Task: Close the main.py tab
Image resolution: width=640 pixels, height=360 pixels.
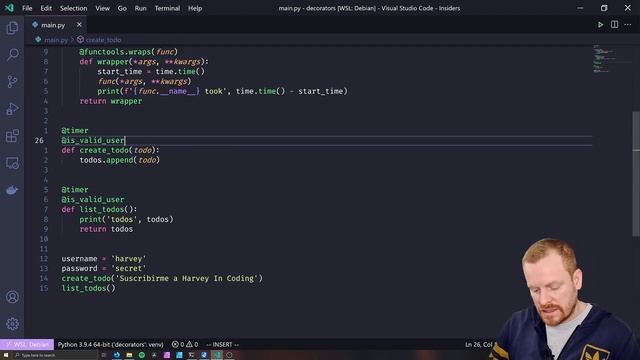Action: coord(79,25)
